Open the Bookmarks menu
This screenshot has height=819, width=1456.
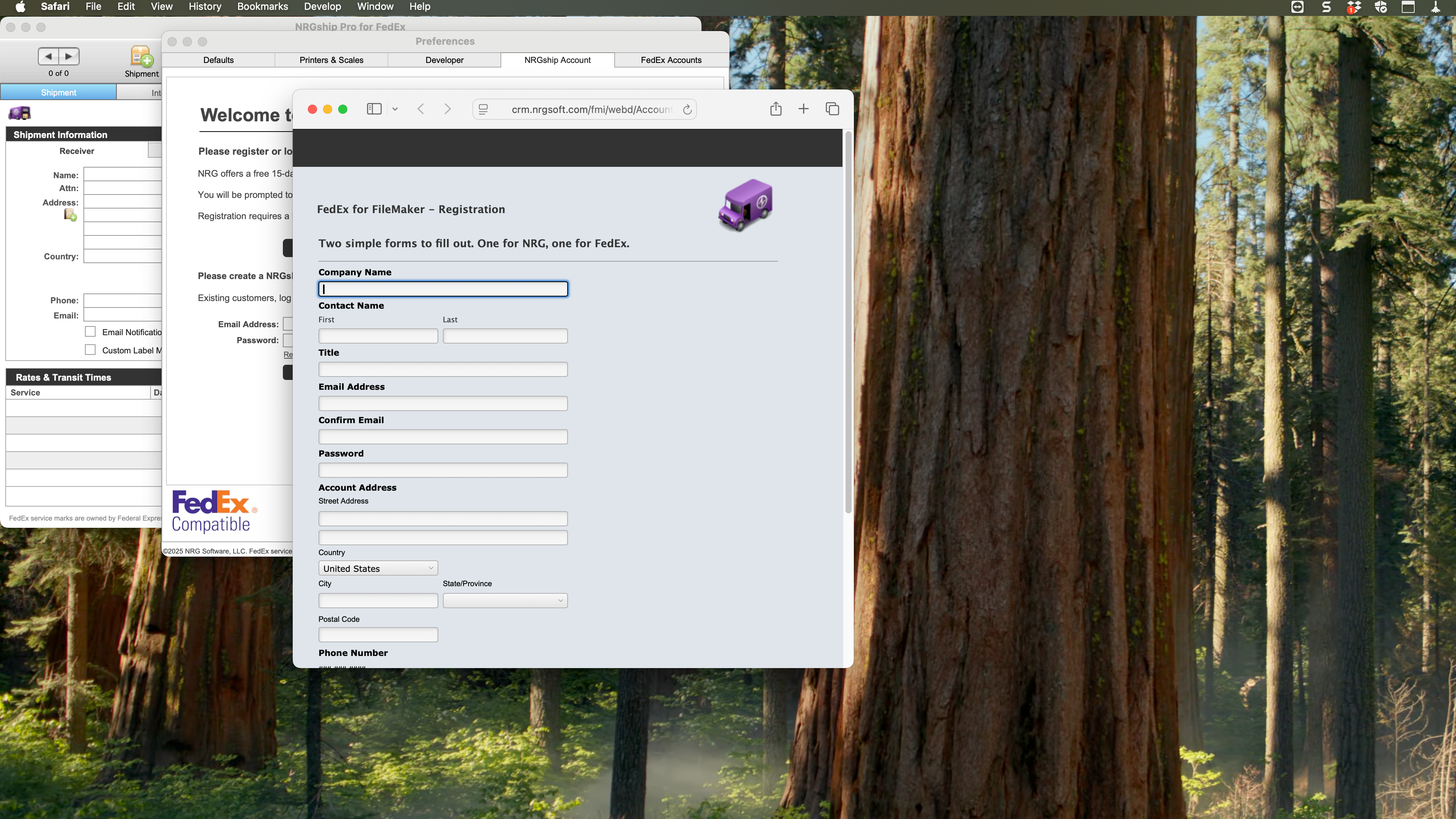point(262,7)
